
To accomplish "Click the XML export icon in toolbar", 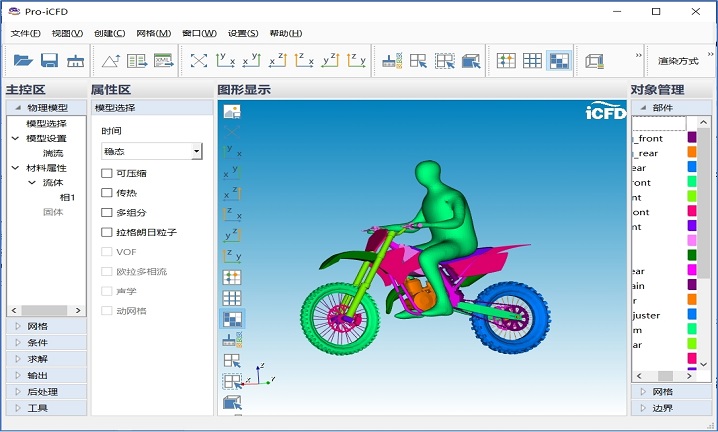I will tap(164, 61).
